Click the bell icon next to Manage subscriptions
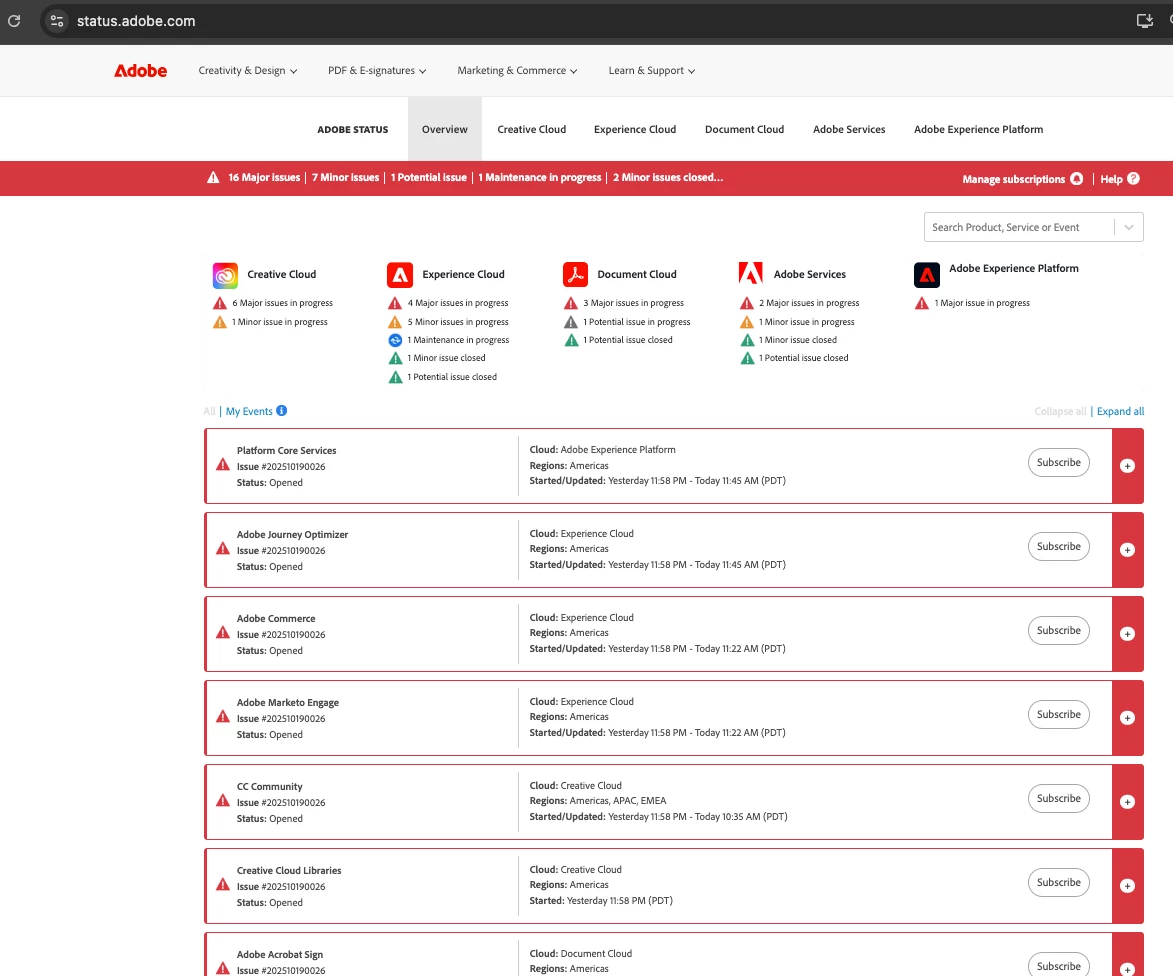The height and width of the screenshot is (976, 1173). point(1076,179)
